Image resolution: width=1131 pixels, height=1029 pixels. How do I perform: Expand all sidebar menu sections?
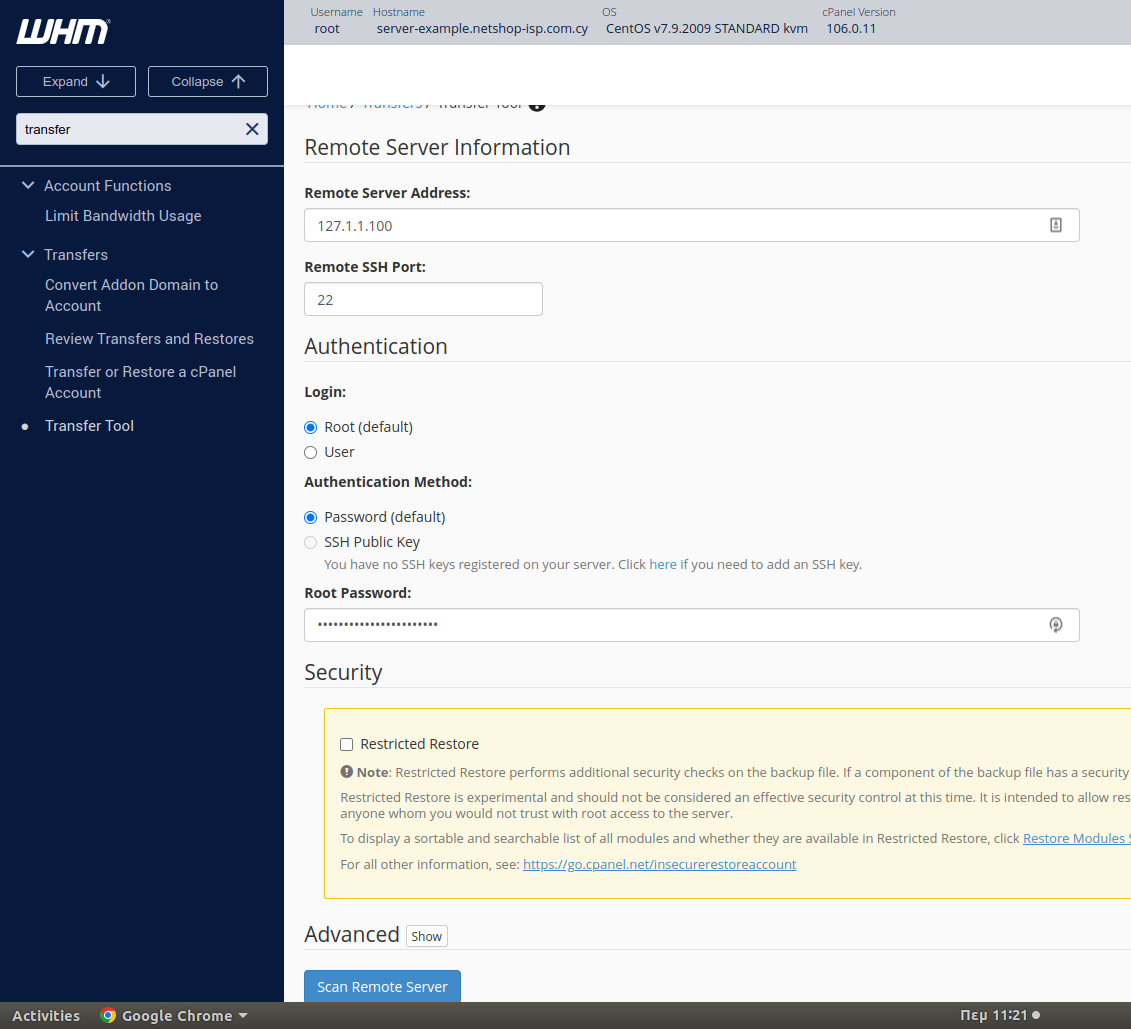point(76,81)
